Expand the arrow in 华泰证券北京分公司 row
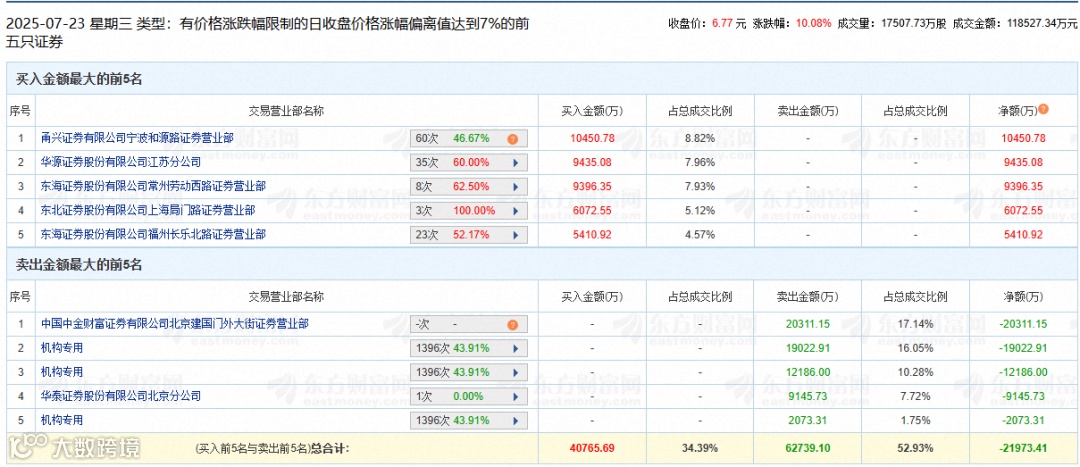 [515, 397]
